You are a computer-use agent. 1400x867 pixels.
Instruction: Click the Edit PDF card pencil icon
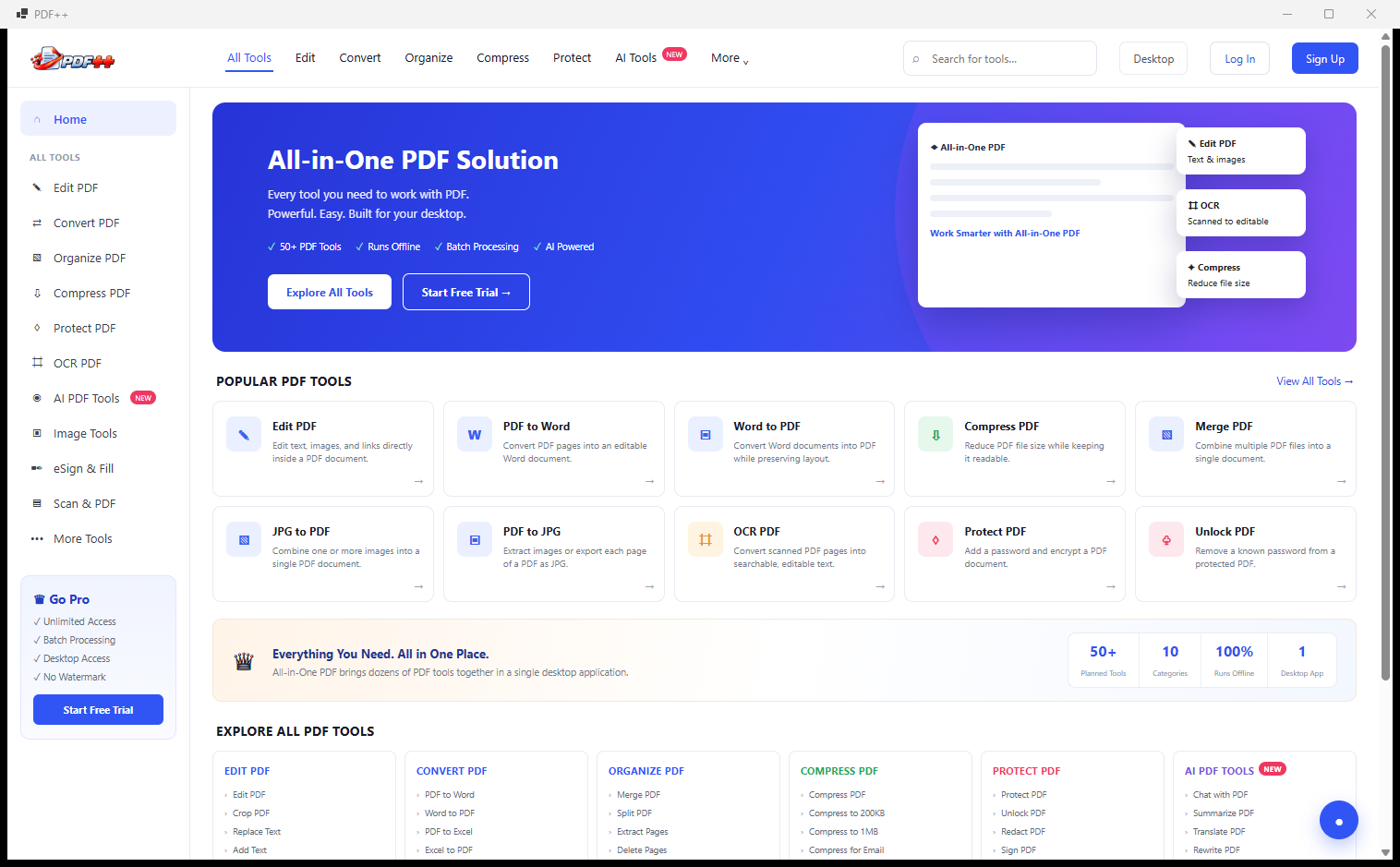[x=244, y=435]
